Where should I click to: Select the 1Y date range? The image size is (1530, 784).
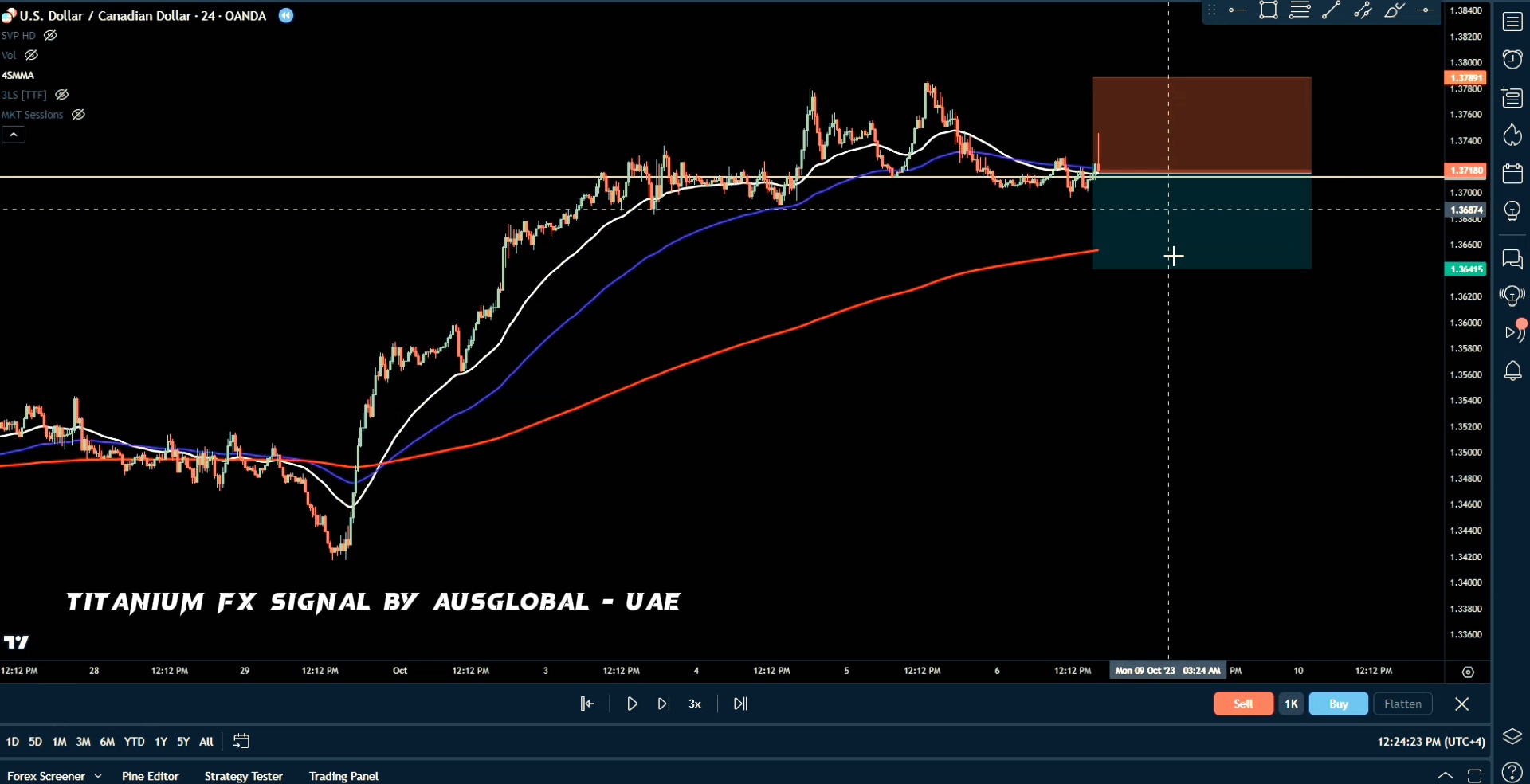point(161,741)
